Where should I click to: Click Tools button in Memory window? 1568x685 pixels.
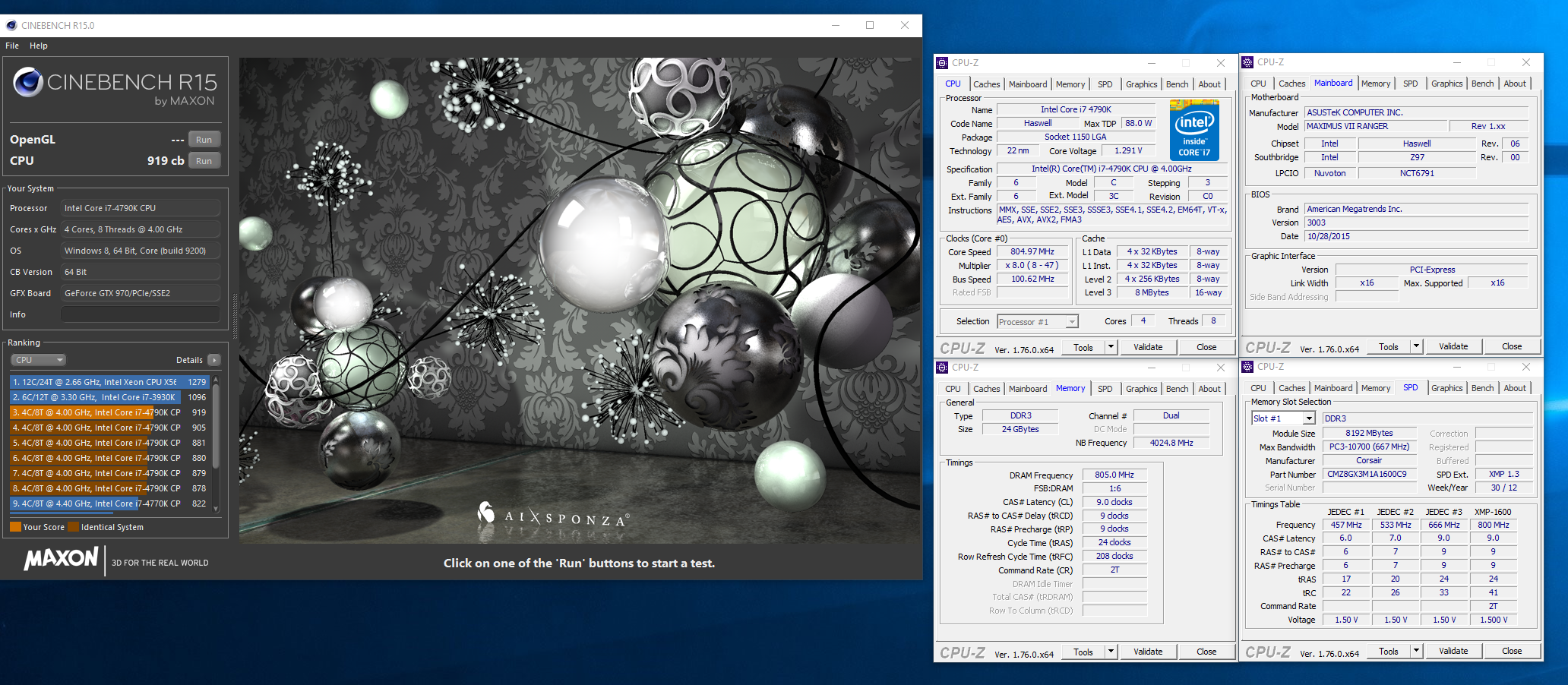pos(1083,652)
